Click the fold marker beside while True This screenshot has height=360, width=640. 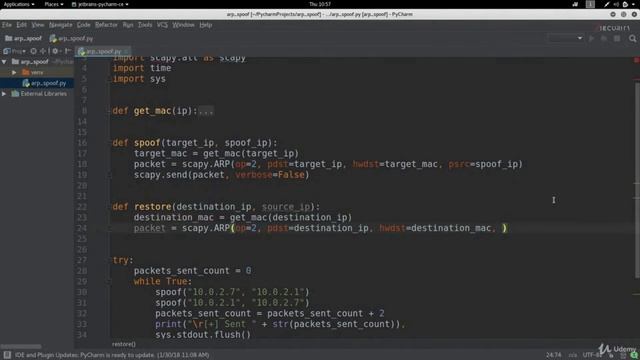109,281
